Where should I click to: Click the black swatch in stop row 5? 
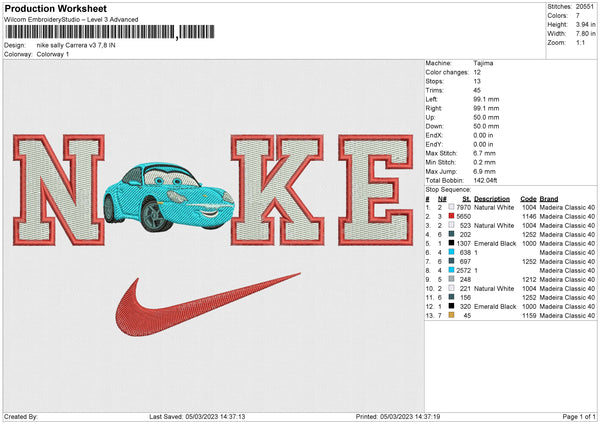tap(452, 243)
